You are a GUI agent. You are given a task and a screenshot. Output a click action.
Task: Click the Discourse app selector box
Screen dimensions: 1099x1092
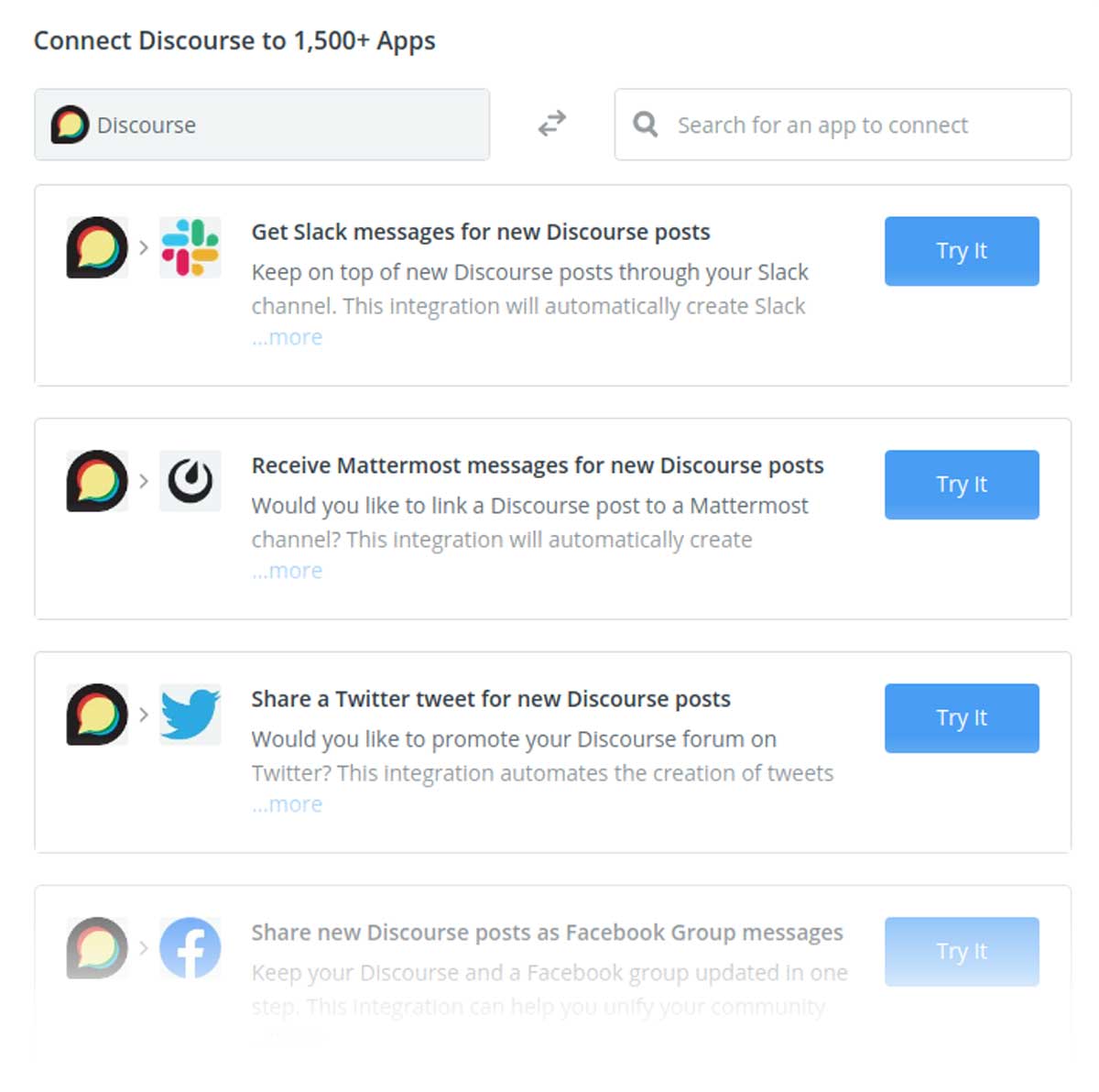tap(262, 125)
